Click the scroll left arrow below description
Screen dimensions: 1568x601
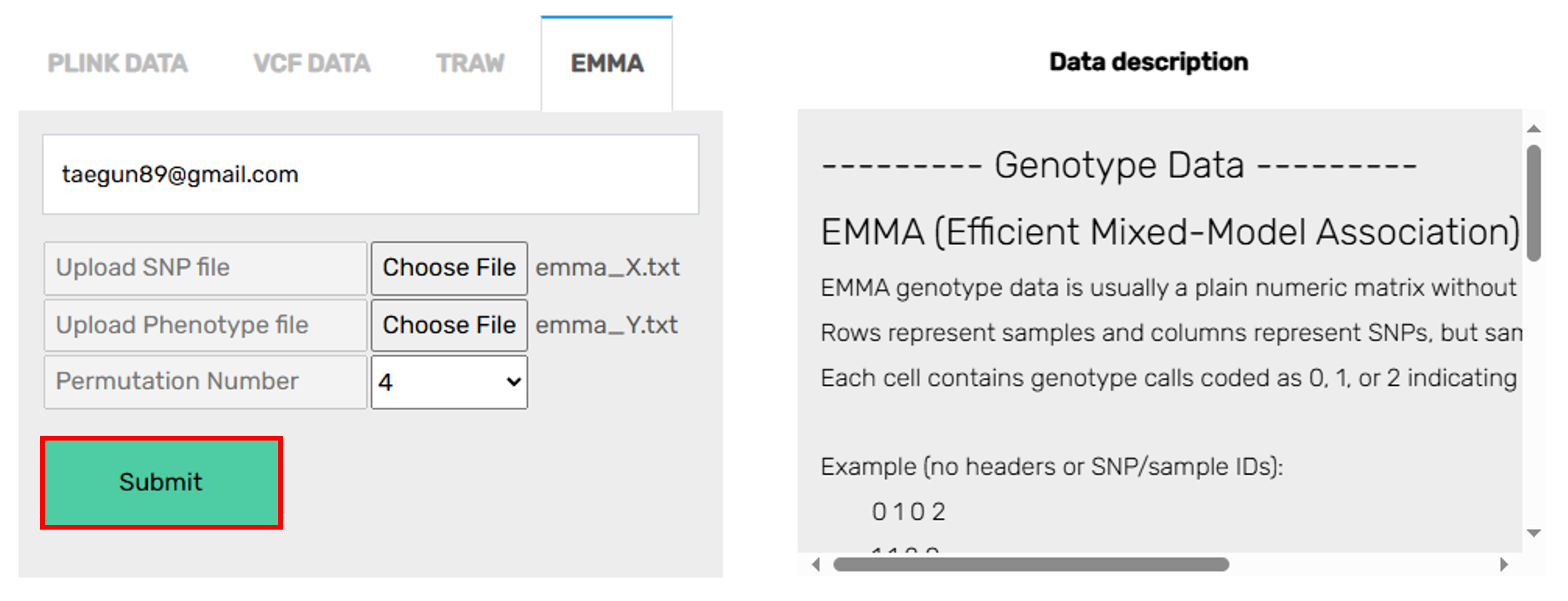coord(816,564)
